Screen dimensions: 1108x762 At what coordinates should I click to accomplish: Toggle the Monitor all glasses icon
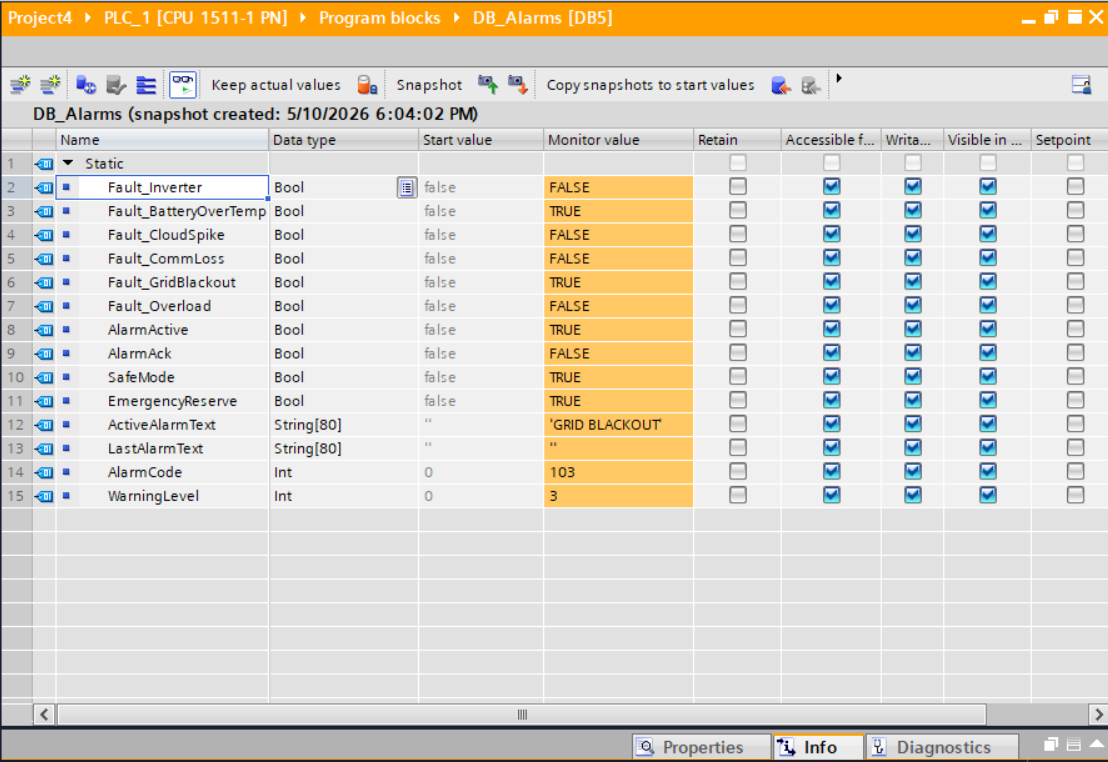(x=183, y=85)
